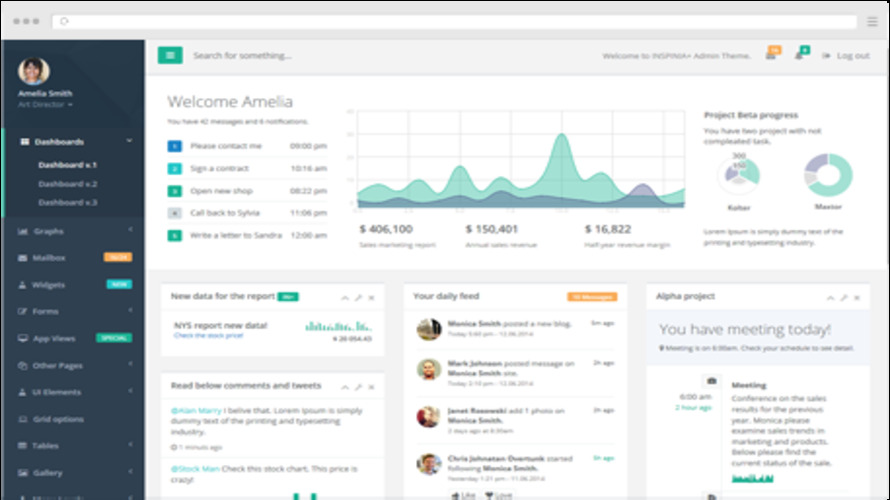Collapse the Alpha project panel
890x500 pixels.
tap(830, 297)
